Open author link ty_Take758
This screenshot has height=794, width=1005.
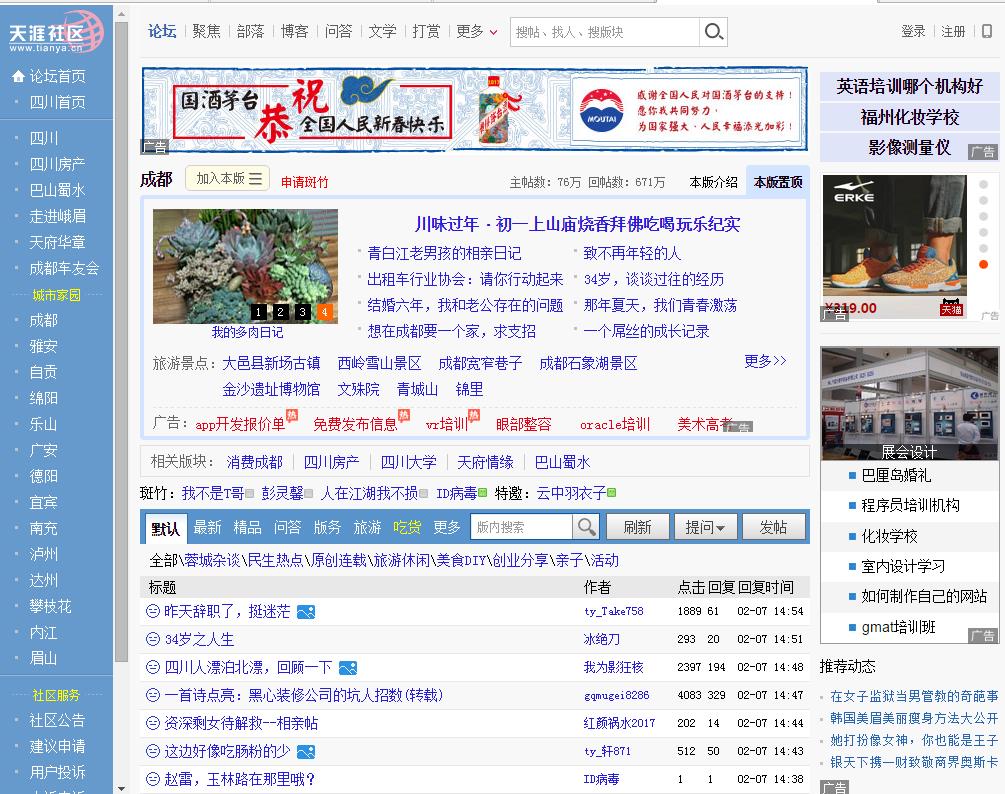click(613, 611)
